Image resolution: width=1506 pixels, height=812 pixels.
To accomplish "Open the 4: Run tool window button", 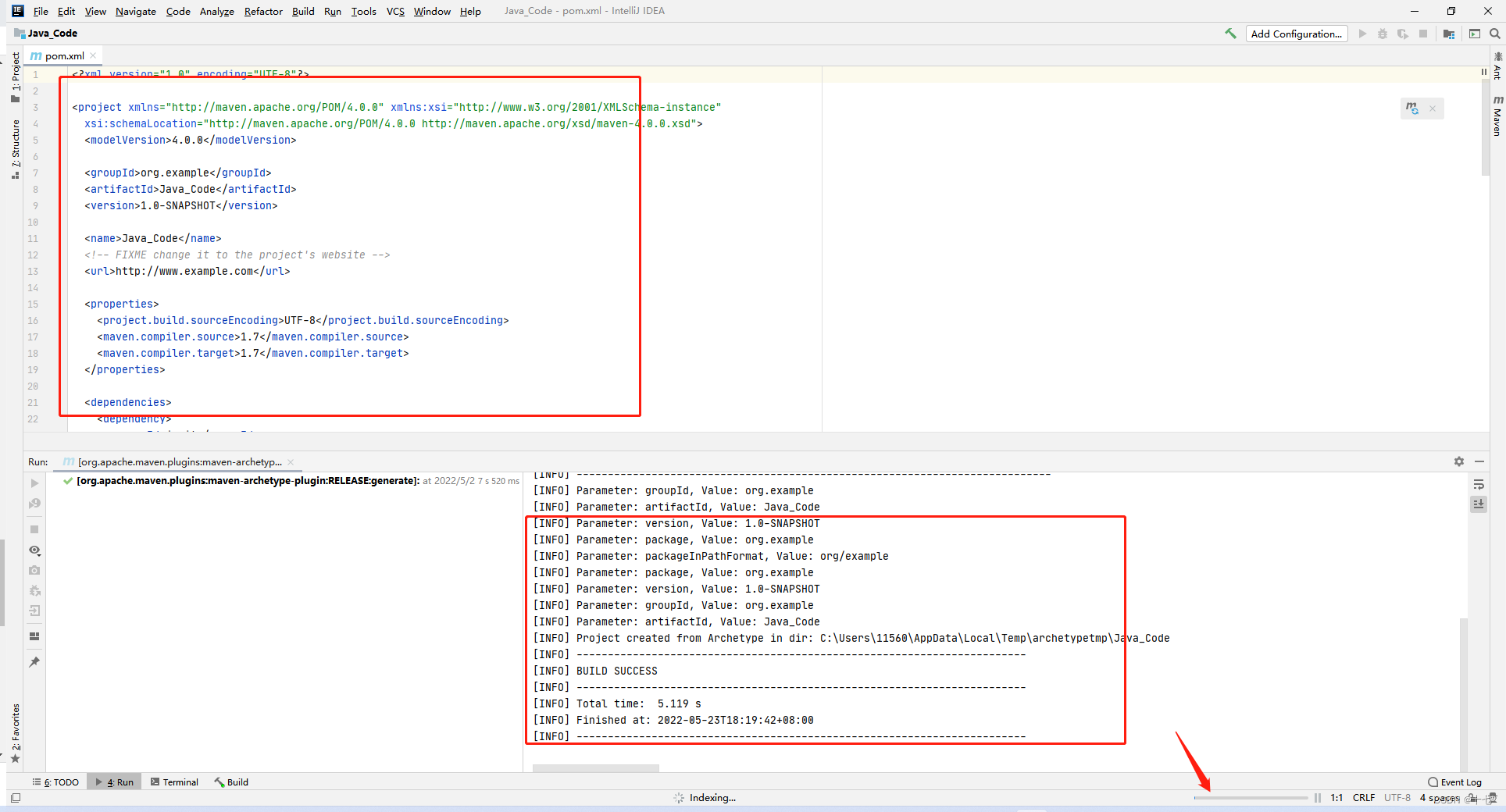I will pyautogui.click(x=114, y=782).
